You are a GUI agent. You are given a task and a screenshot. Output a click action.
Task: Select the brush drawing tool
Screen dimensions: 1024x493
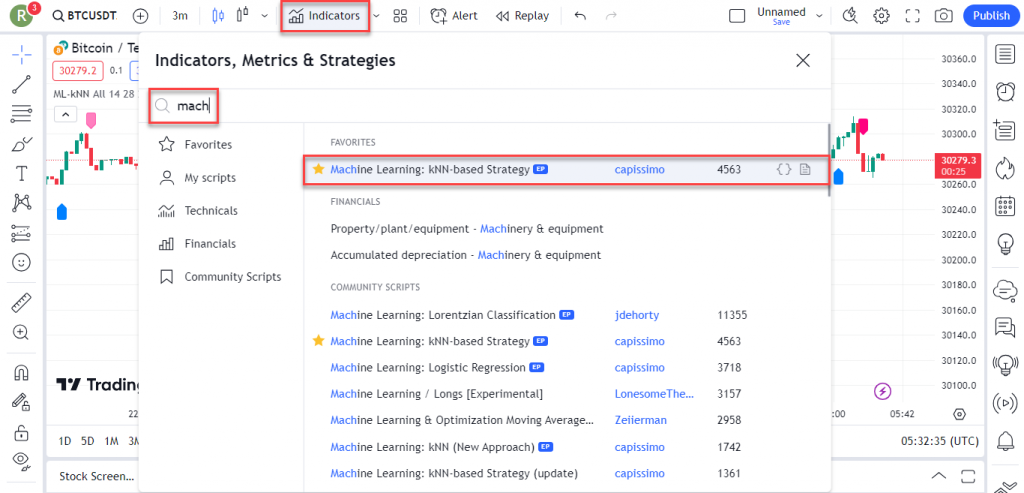pos(22,144)
